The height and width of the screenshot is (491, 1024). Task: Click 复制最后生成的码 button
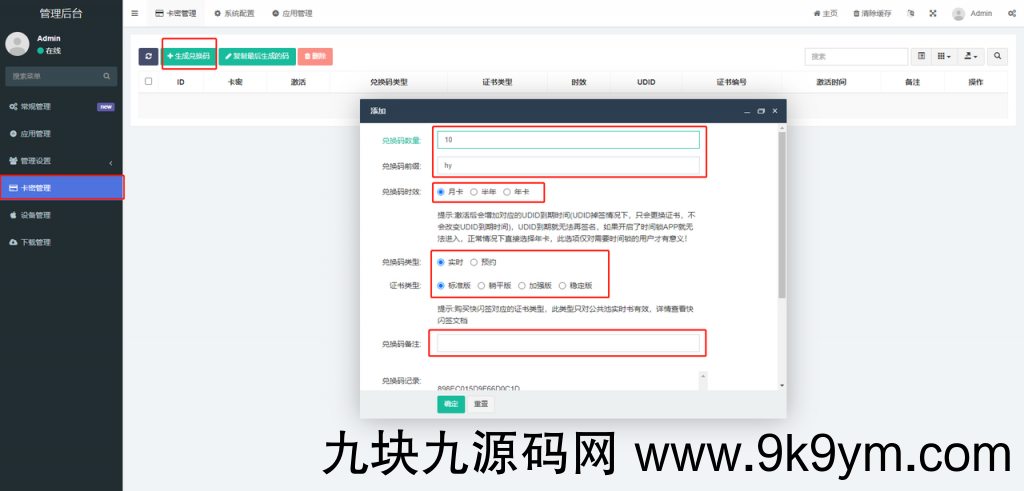(x=257, y=57)
